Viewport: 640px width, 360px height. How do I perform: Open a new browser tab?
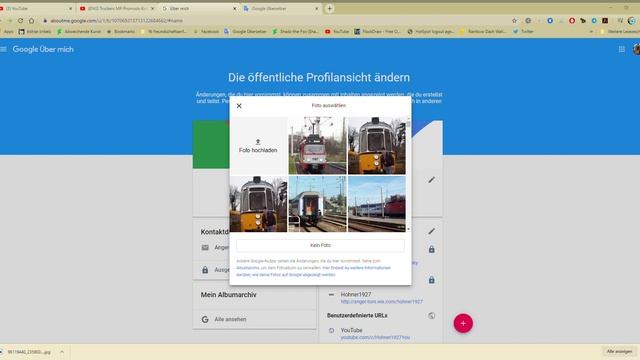[x=329, y=8]
